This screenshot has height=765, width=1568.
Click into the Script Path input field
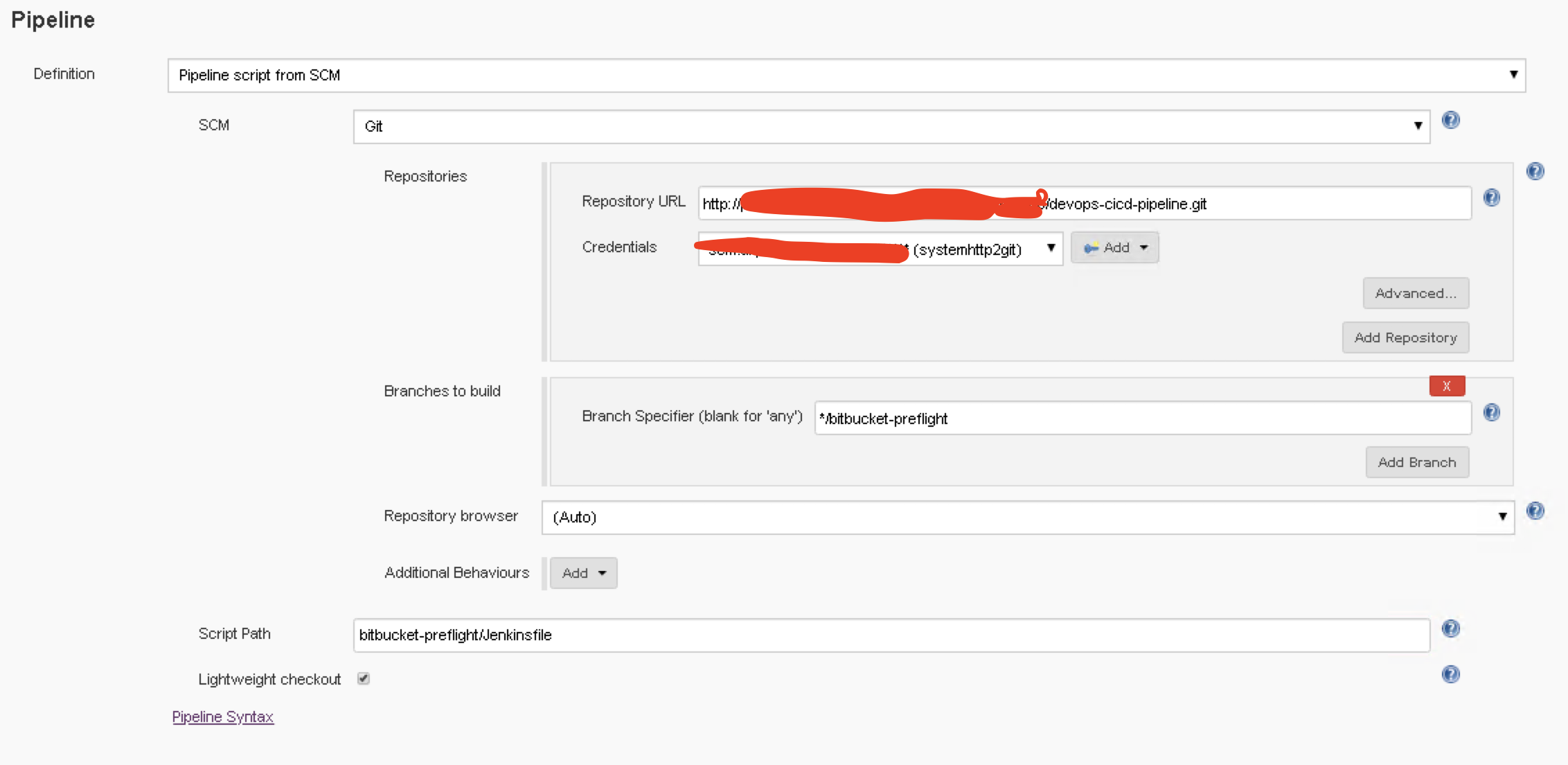[891, 635]
